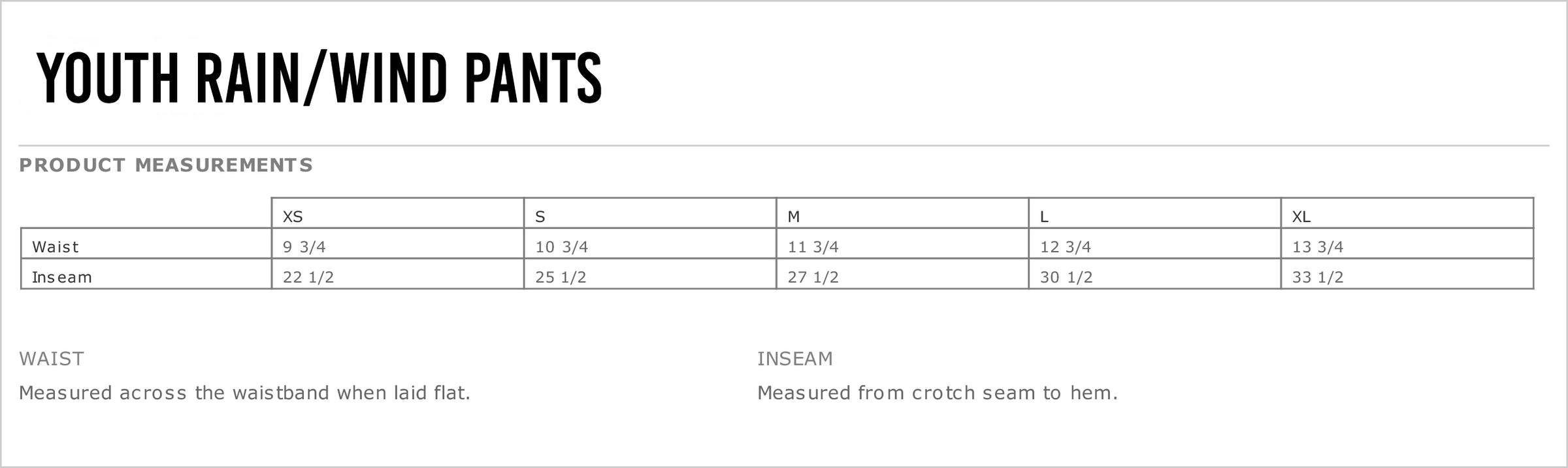Select the M waist value 11 3/4
The width and height of the screenshot is (1568, 468).
pos(813,247)
